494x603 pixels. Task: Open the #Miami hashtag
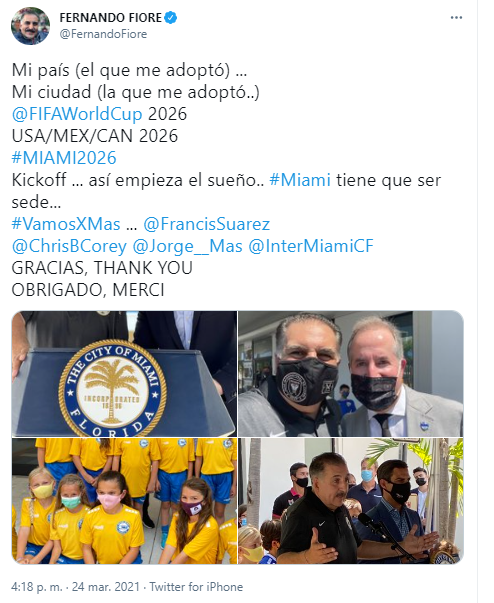tap(300, 180)
